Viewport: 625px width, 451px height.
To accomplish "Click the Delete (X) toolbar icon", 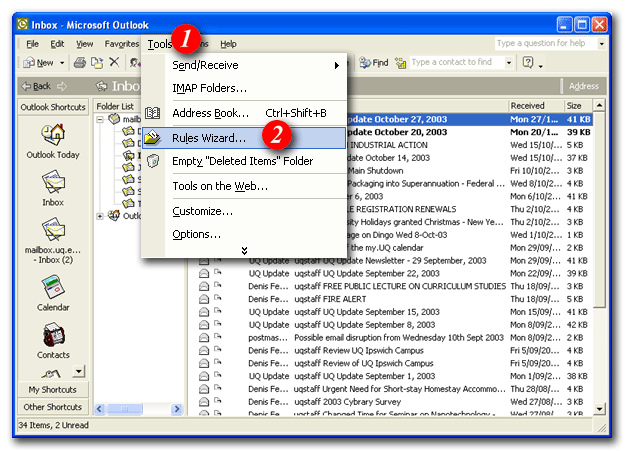I will (x=114, y=63).
